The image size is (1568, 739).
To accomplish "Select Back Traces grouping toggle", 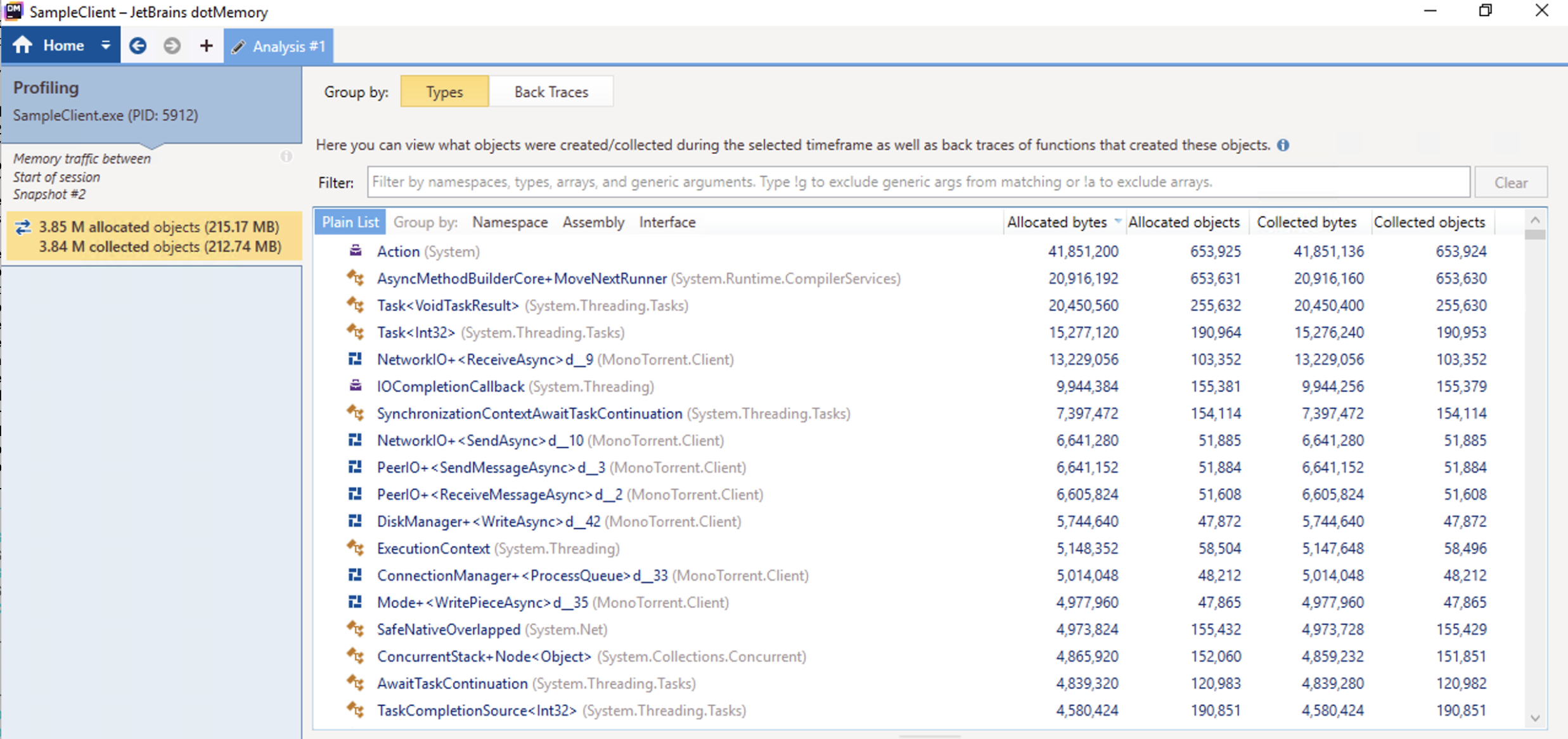I will pyautogui.click(x=551, y=92).
